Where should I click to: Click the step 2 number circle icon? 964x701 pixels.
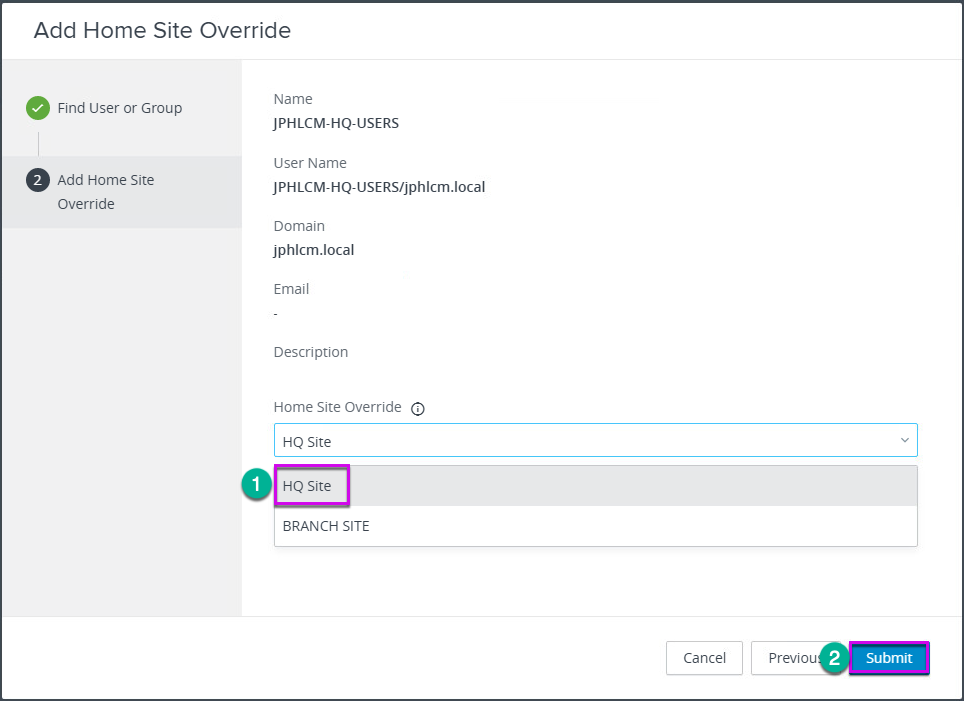[38, 180]
